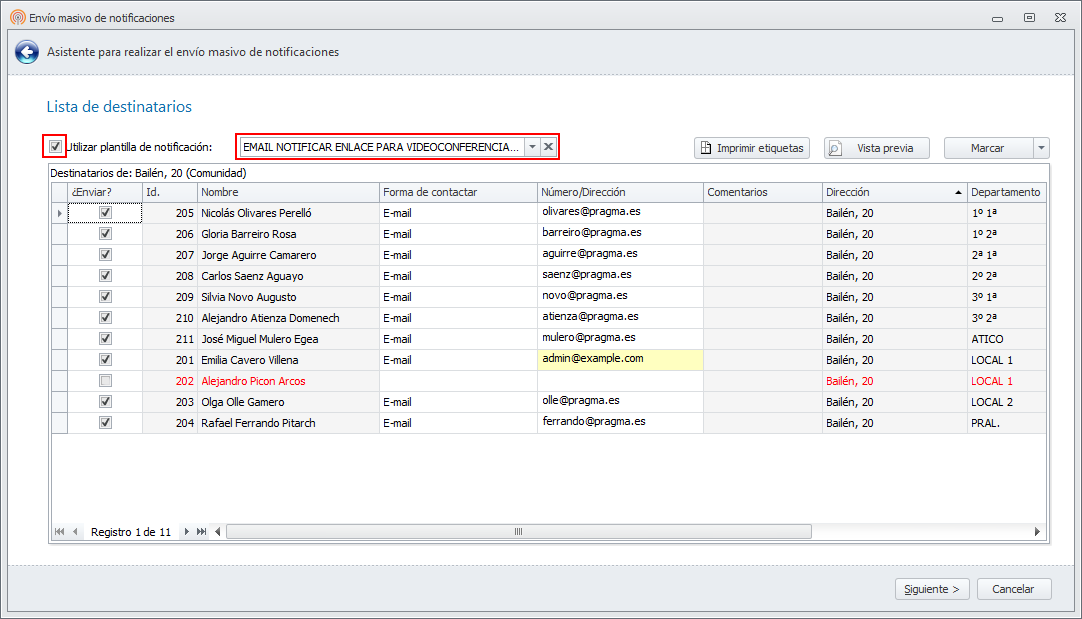
Task: Select E-mail contact cell for Olga Olle Gamero
Action: click(458, 402)
